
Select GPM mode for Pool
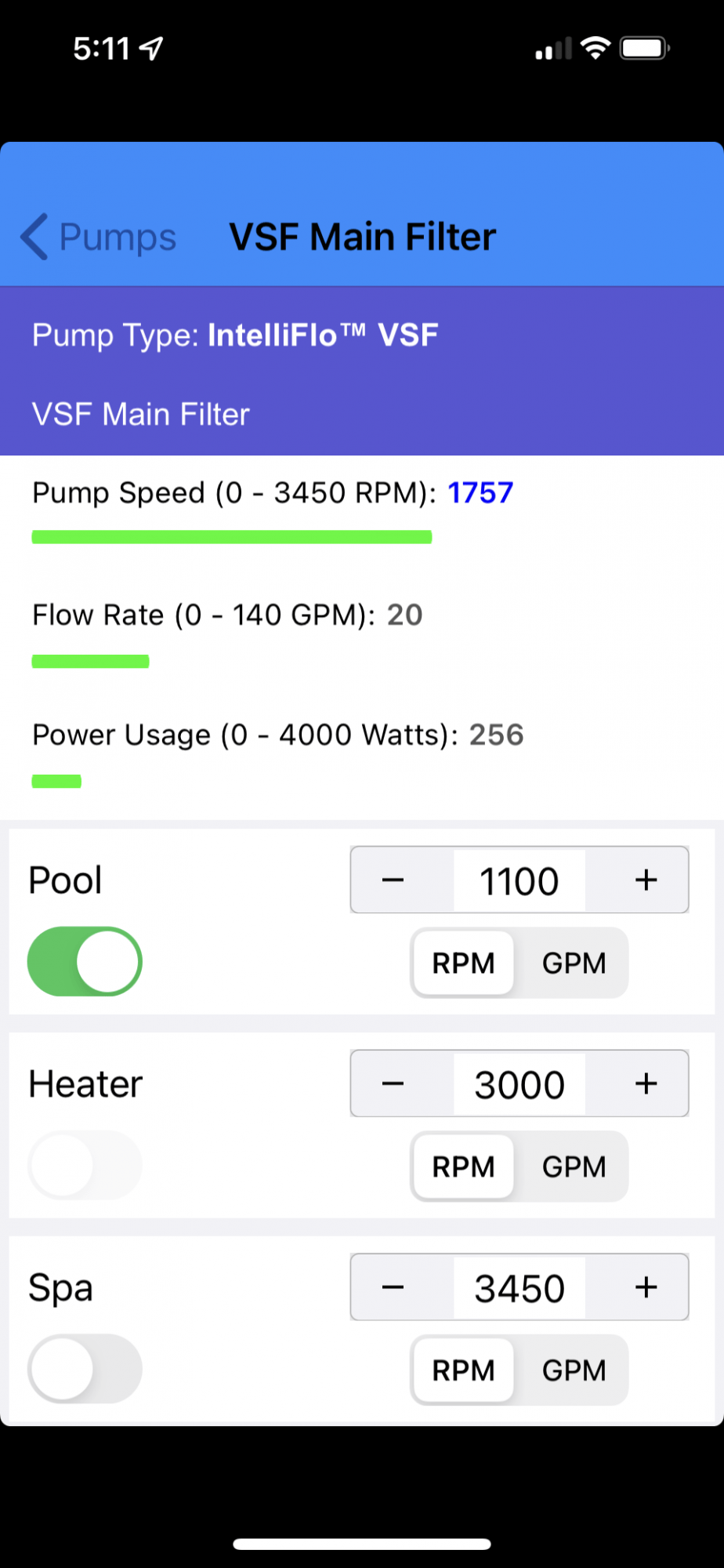[574, 963]
